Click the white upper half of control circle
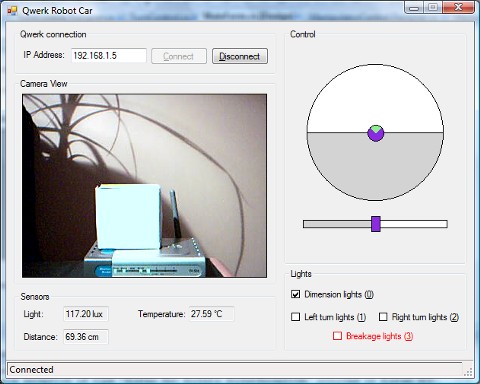 coord(375,99)
